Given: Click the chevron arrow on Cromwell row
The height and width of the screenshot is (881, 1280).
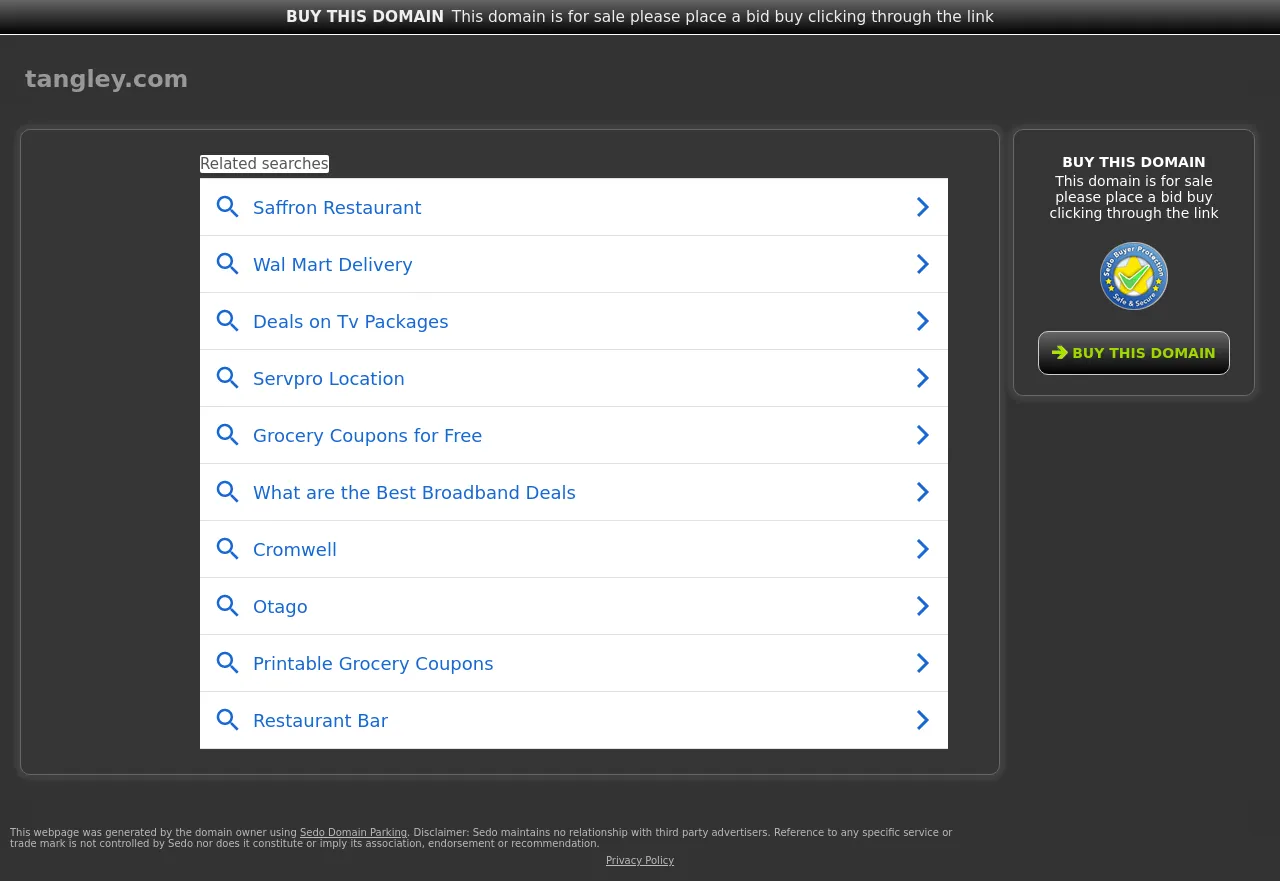Looking at the screenshot, I should 923,549.
